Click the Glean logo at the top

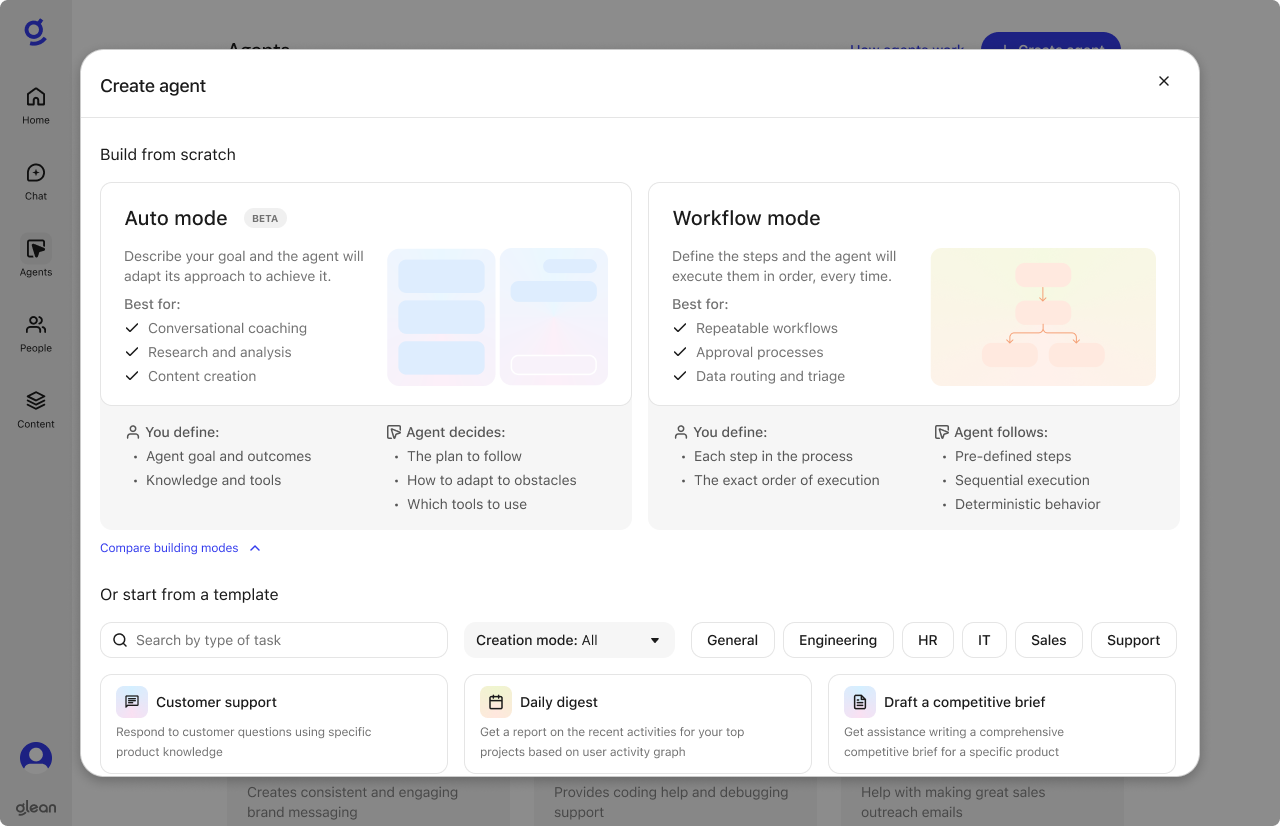(x=35, y=31)
